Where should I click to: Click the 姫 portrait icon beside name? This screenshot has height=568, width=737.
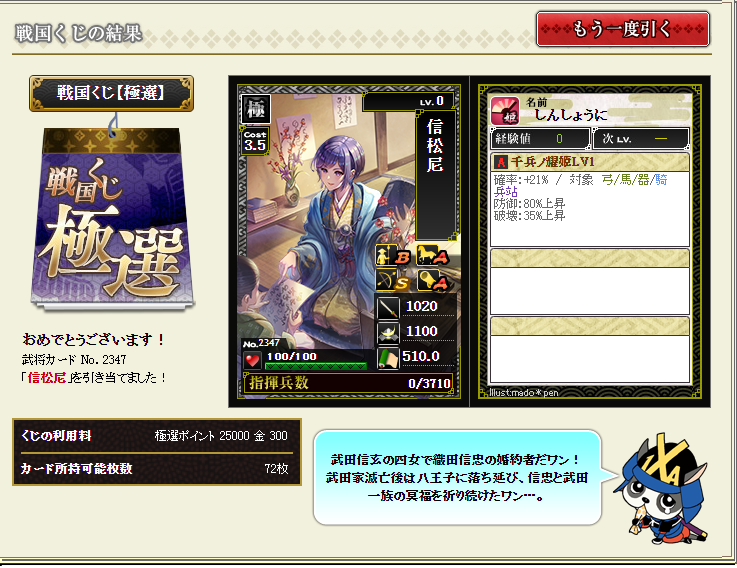505,111
